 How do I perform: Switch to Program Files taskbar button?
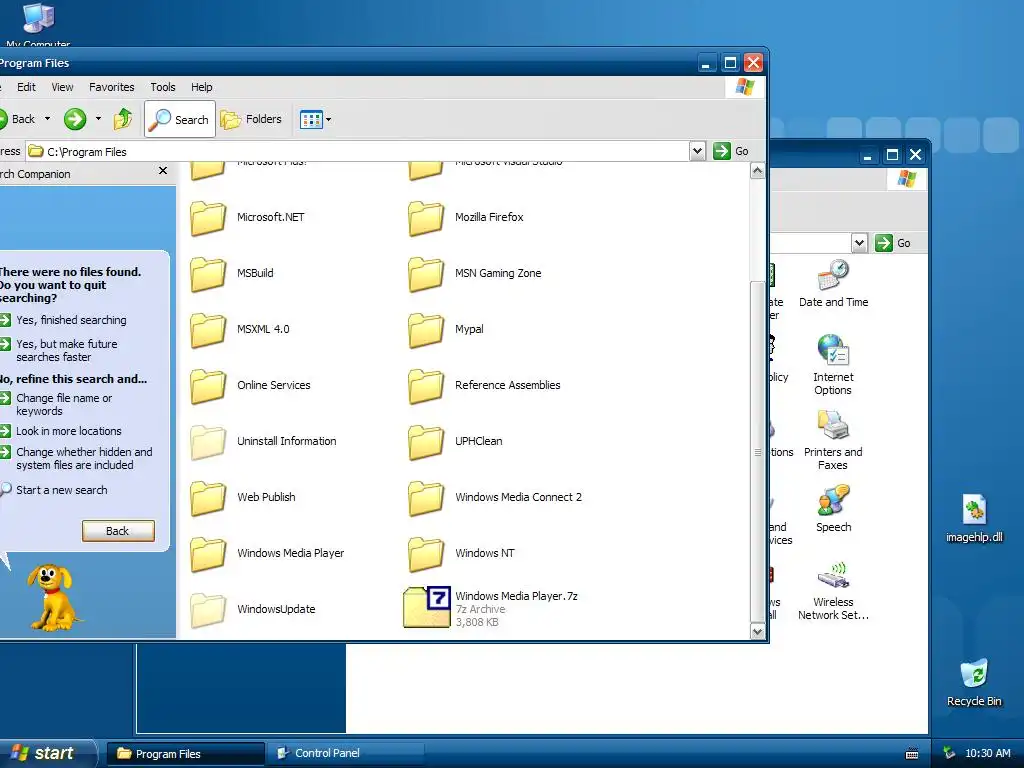[185, 754]
